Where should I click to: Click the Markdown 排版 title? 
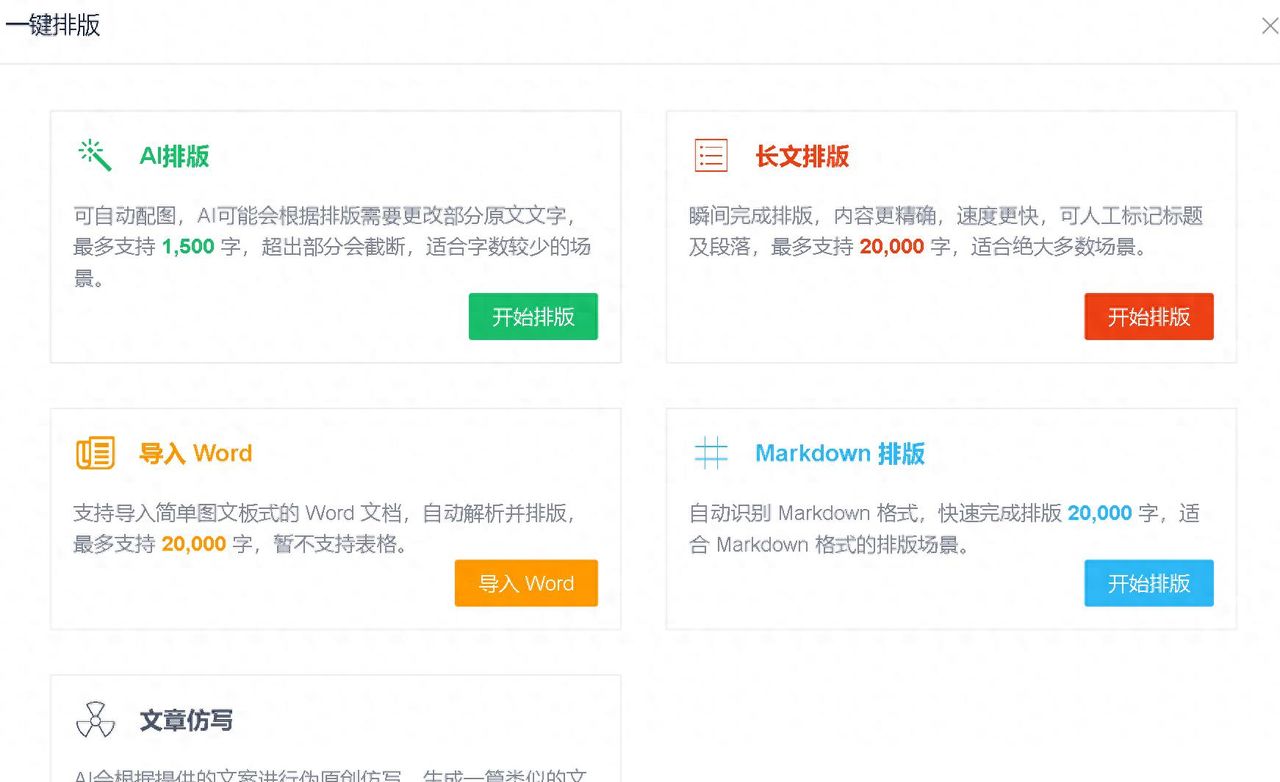840,453
